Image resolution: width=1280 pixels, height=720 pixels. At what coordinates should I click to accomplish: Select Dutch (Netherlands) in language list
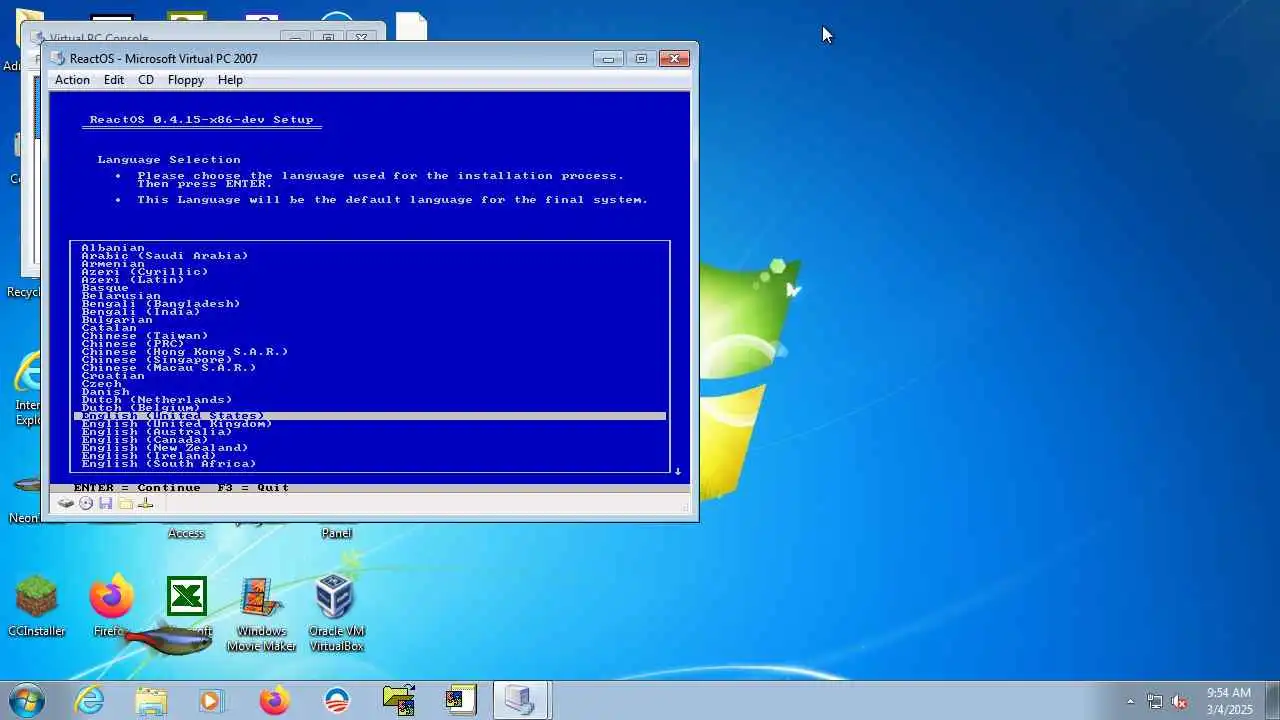[x=157, y=400]
